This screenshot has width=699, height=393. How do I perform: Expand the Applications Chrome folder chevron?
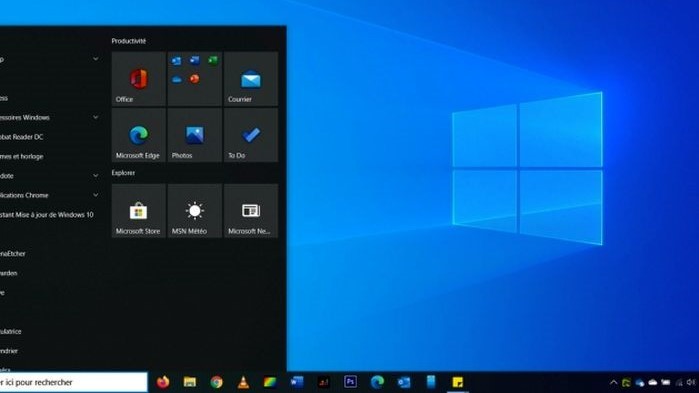(x=96, y=195)
